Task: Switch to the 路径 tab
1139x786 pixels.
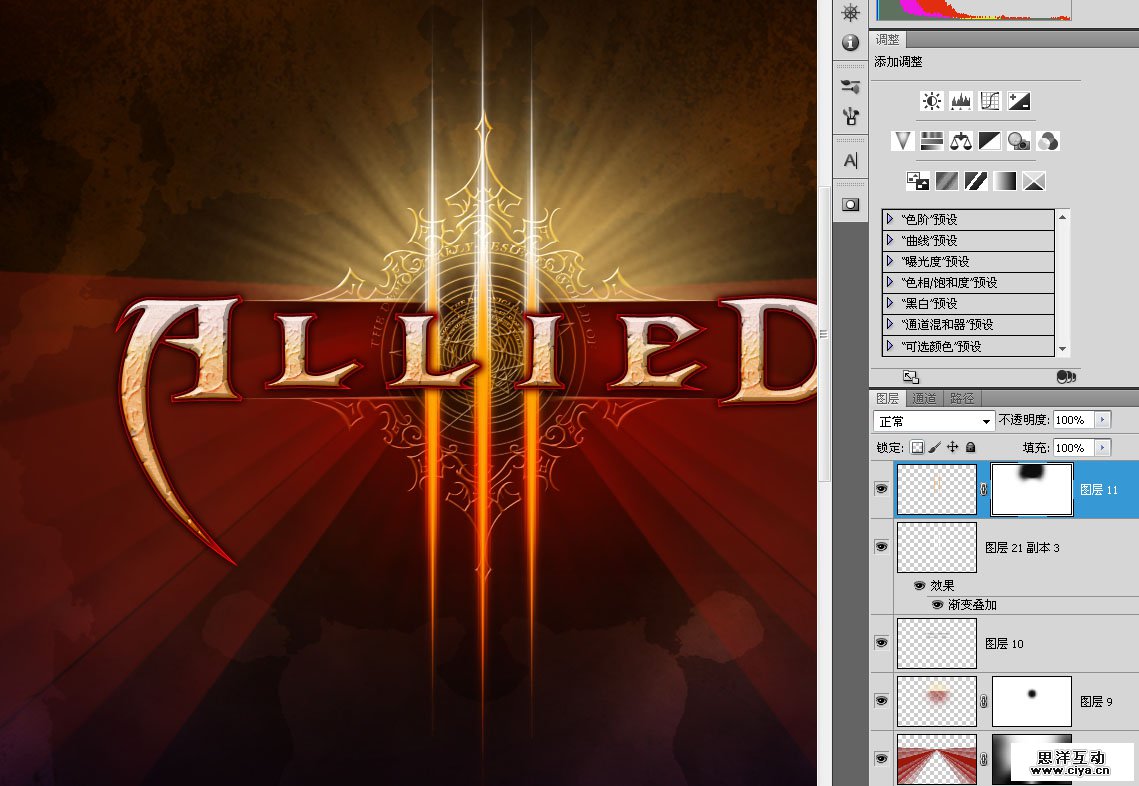Action: (x=962, y=398)
